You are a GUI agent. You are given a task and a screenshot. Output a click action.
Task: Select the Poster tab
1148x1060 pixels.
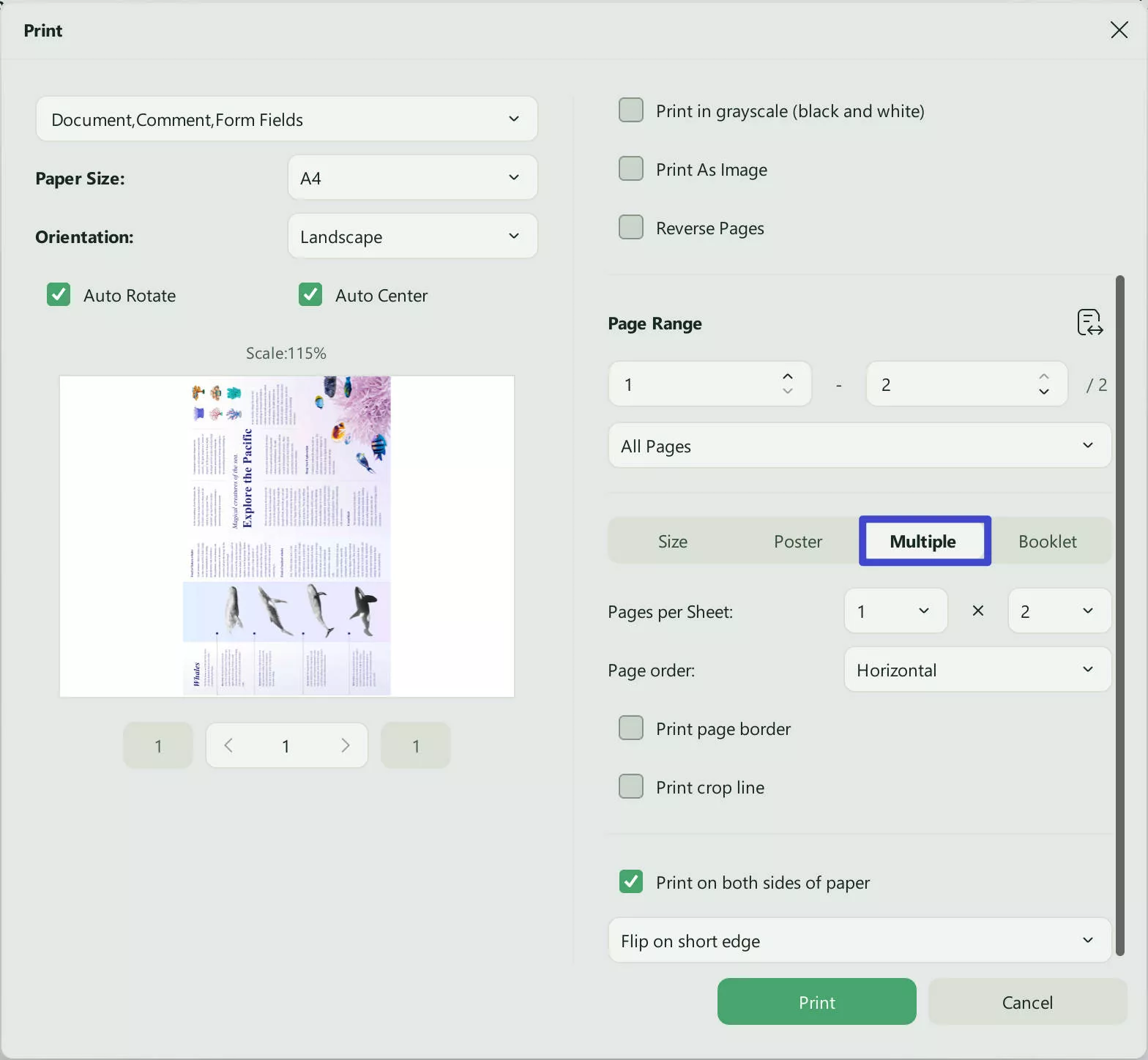pos(798,542)
